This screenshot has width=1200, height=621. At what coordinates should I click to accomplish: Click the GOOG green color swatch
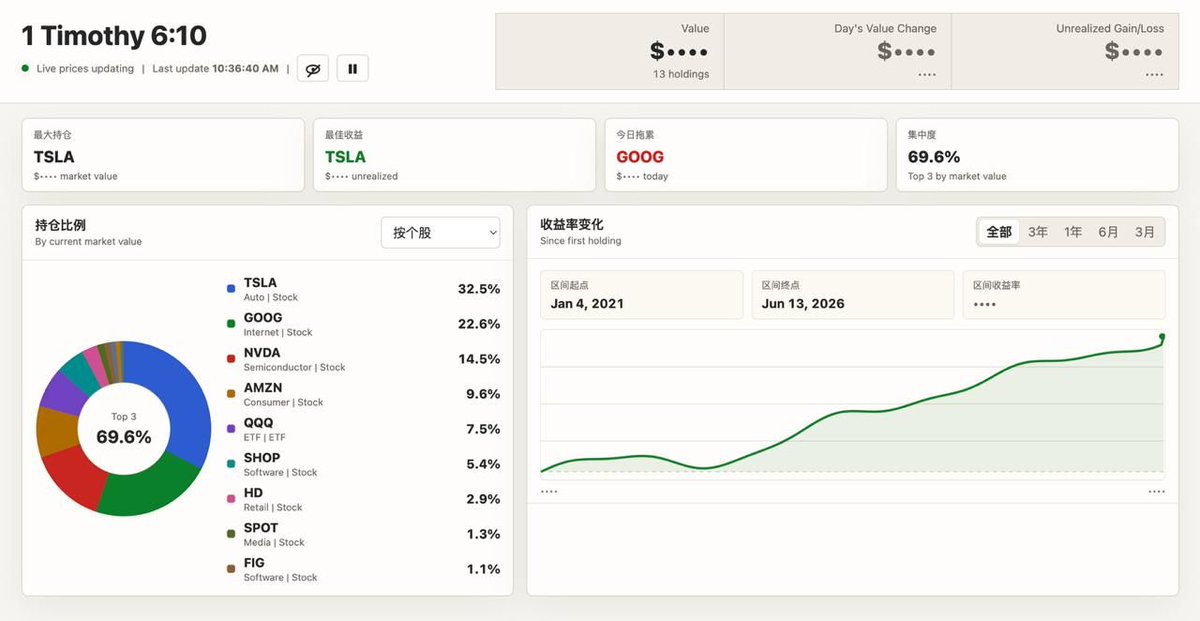click(x=231, y=324)
